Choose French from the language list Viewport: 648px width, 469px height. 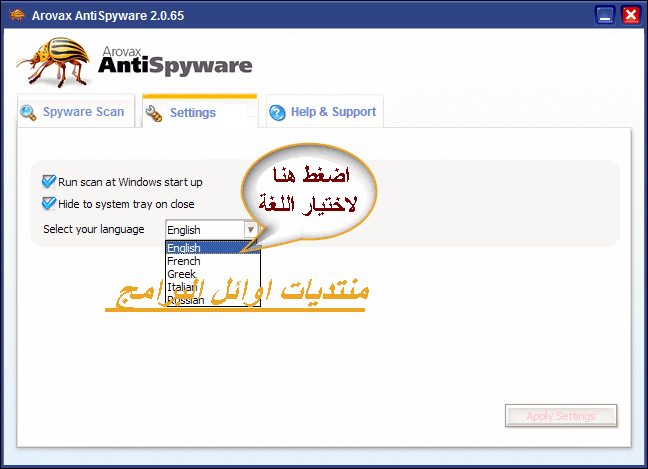[x=184, y=261]
